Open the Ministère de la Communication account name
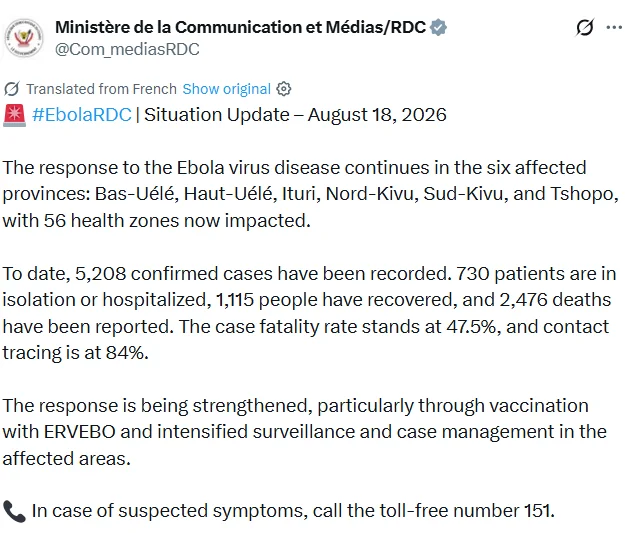This screenshot has height=533, width=629. (240, 27)
